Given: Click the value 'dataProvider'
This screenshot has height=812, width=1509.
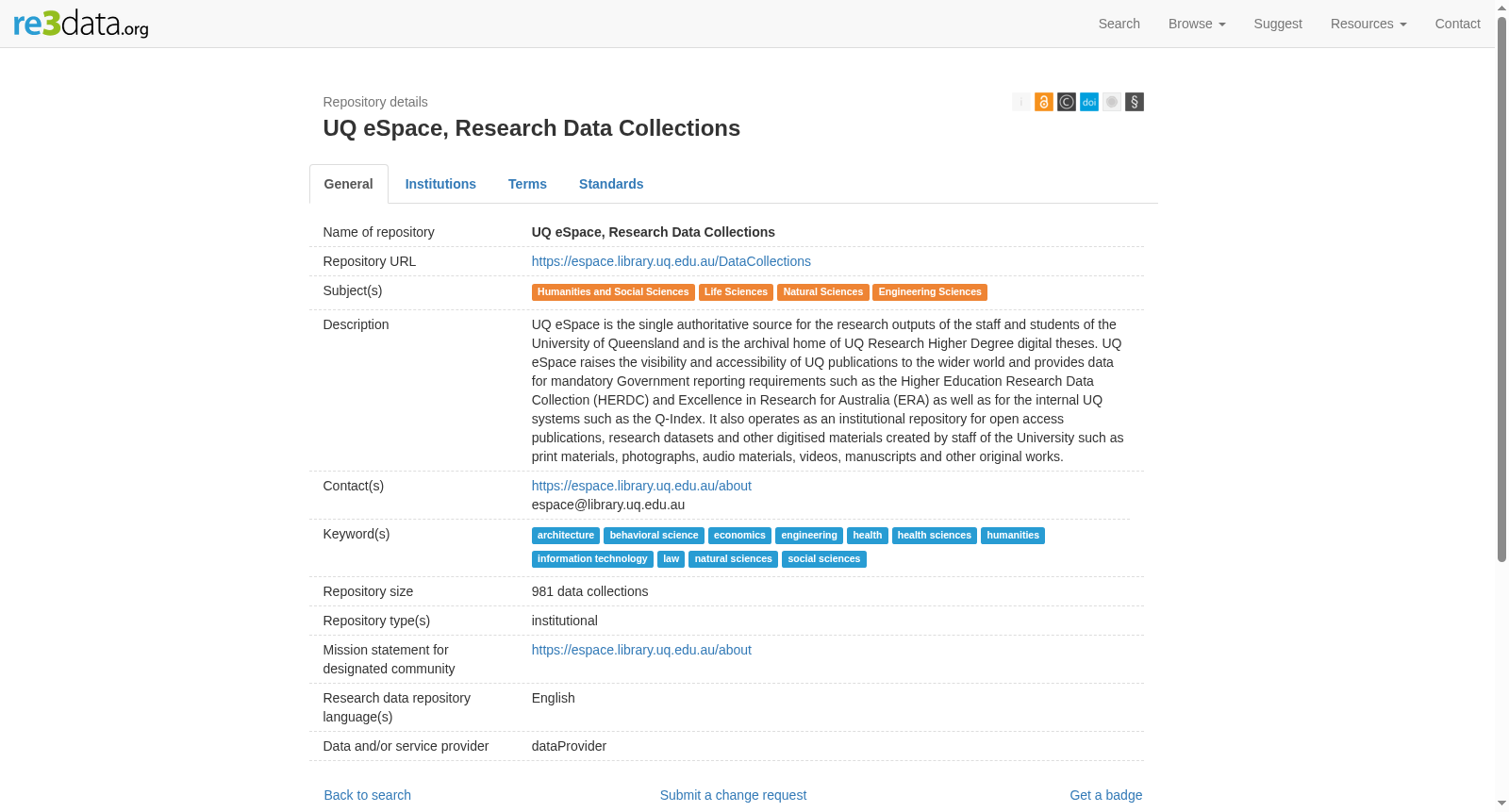Looking at the screenshot, I should click(569, 746).
